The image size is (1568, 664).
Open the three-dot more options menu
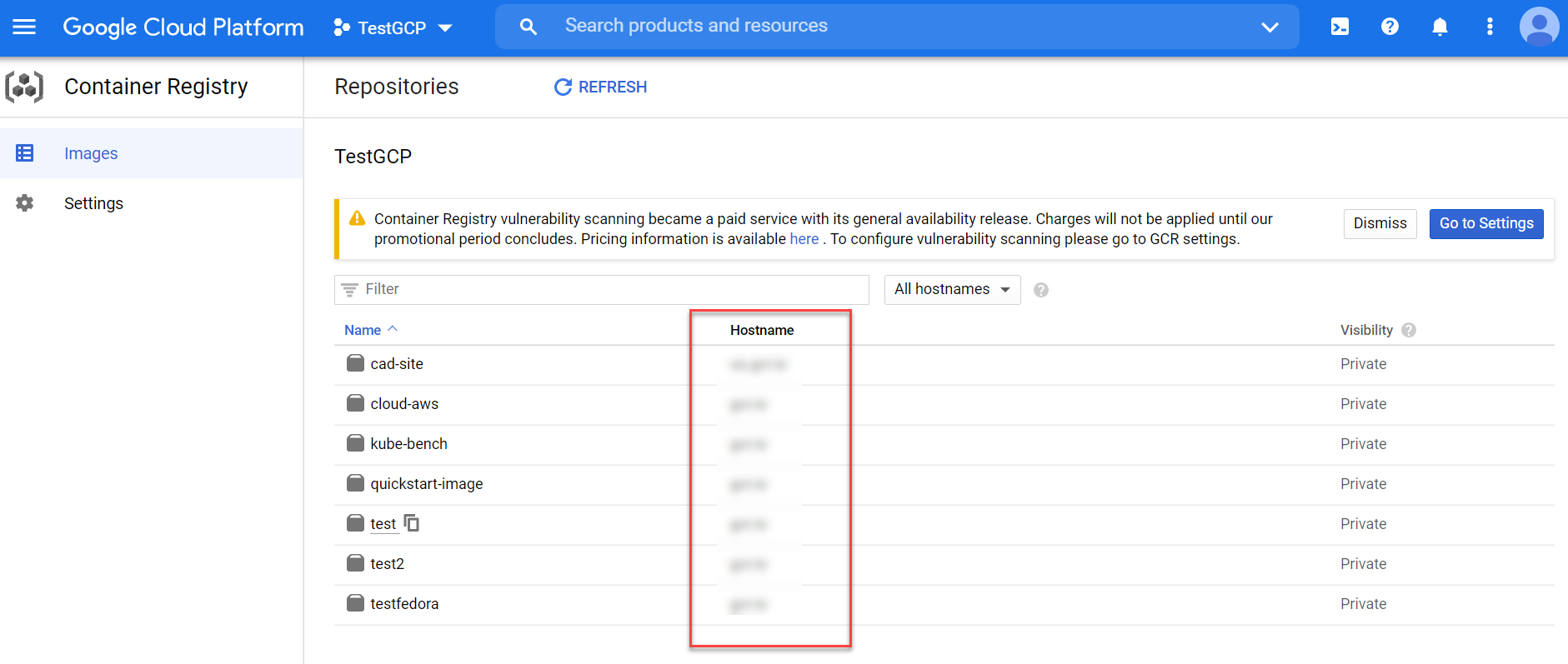click(x=1490, y=27)
